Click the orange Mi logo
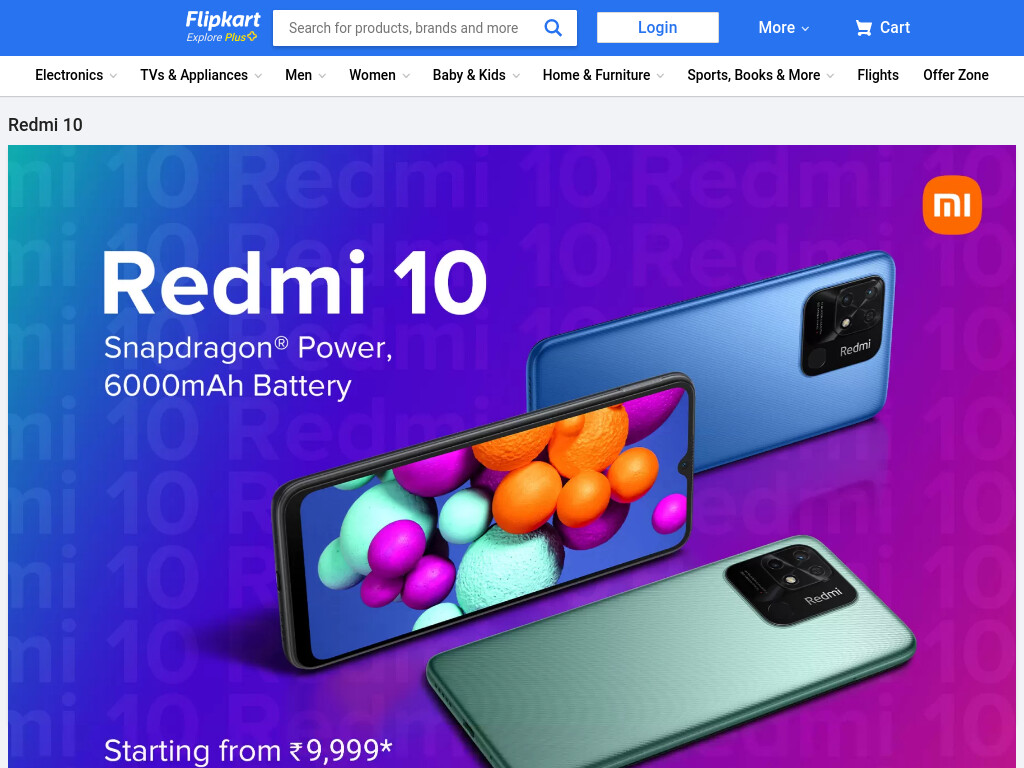The image size is (1024, 768). pyautogui.click(x=952, y=205)
